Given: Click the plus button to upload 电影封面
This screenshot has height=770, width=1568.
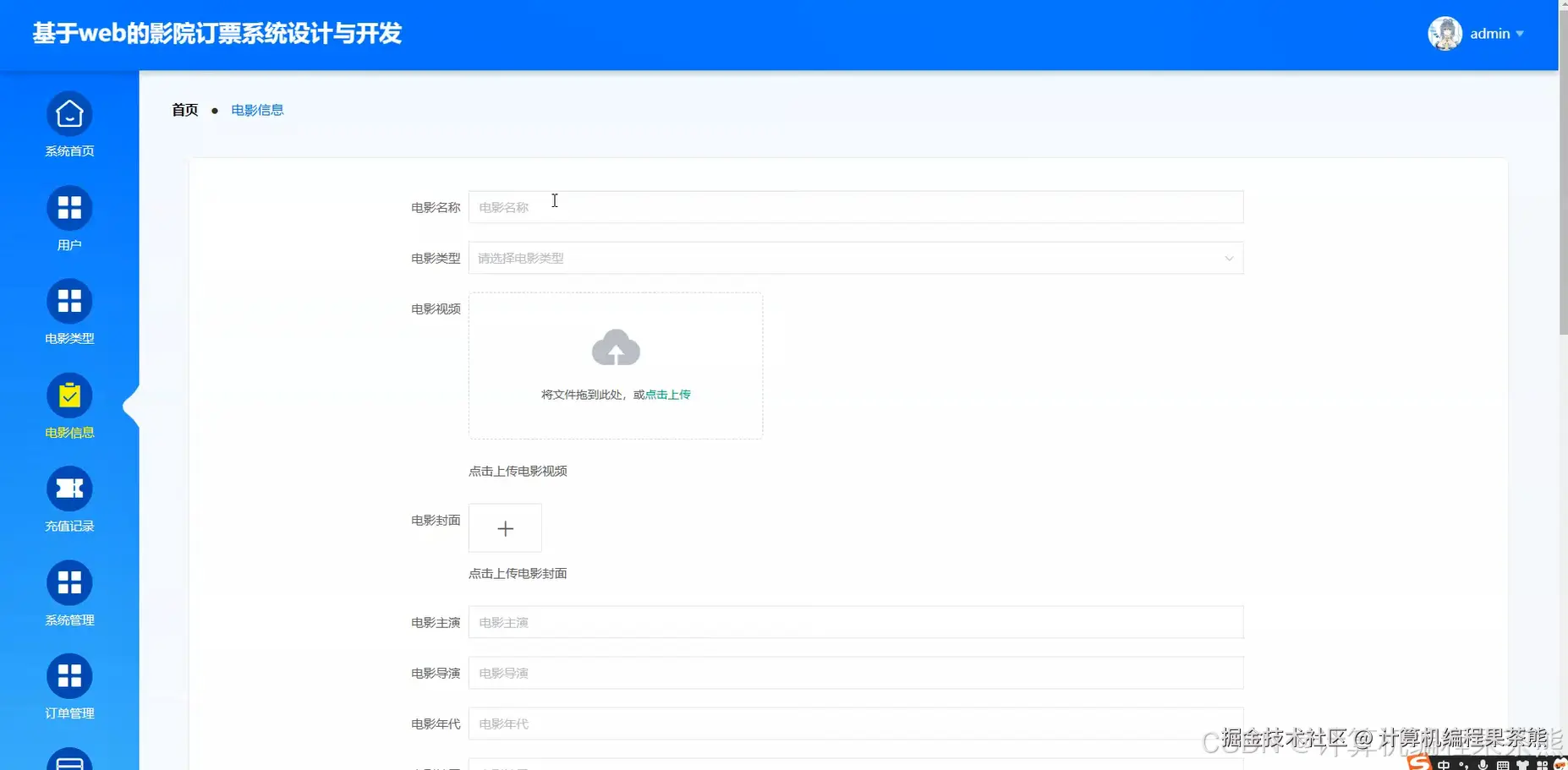Looking at the screenshot, I should pos(505,527).
